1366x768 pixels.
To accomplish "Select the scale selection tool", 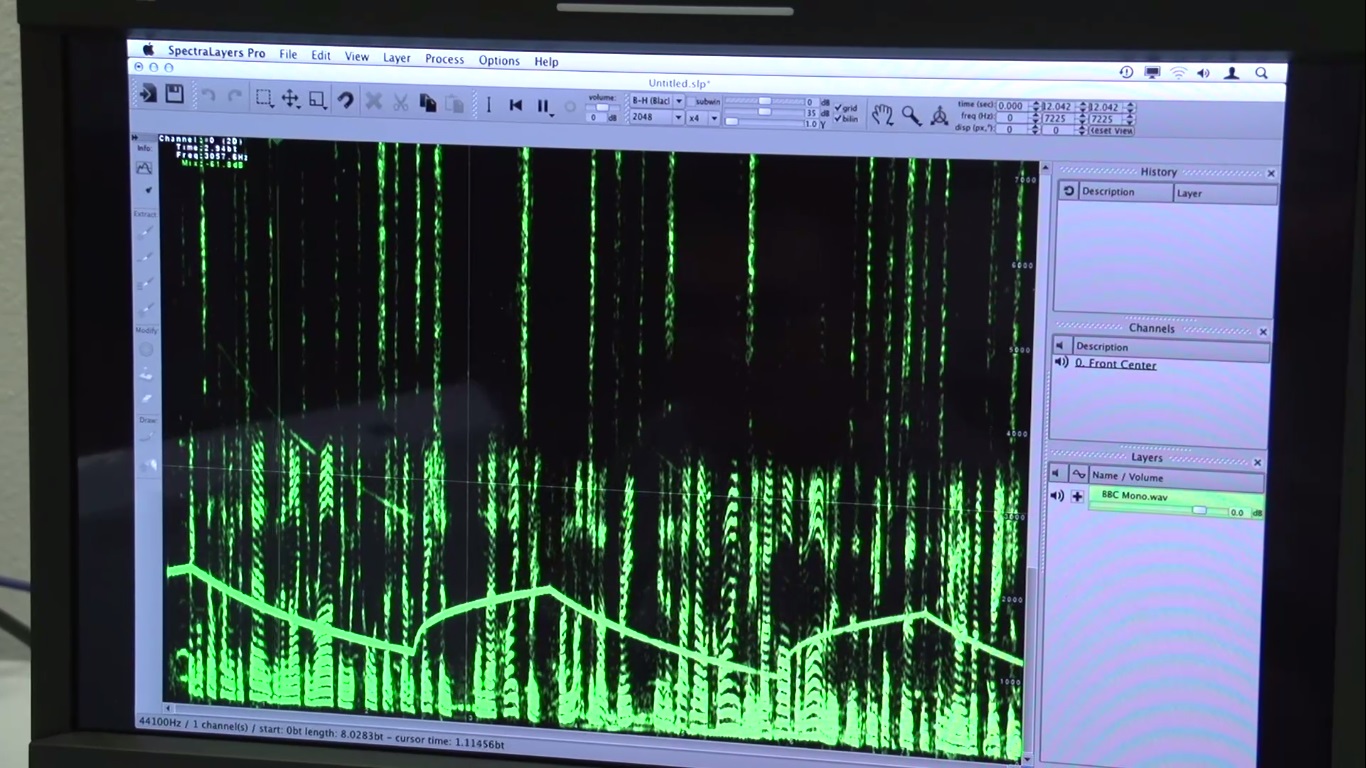I will click(317, 99).
